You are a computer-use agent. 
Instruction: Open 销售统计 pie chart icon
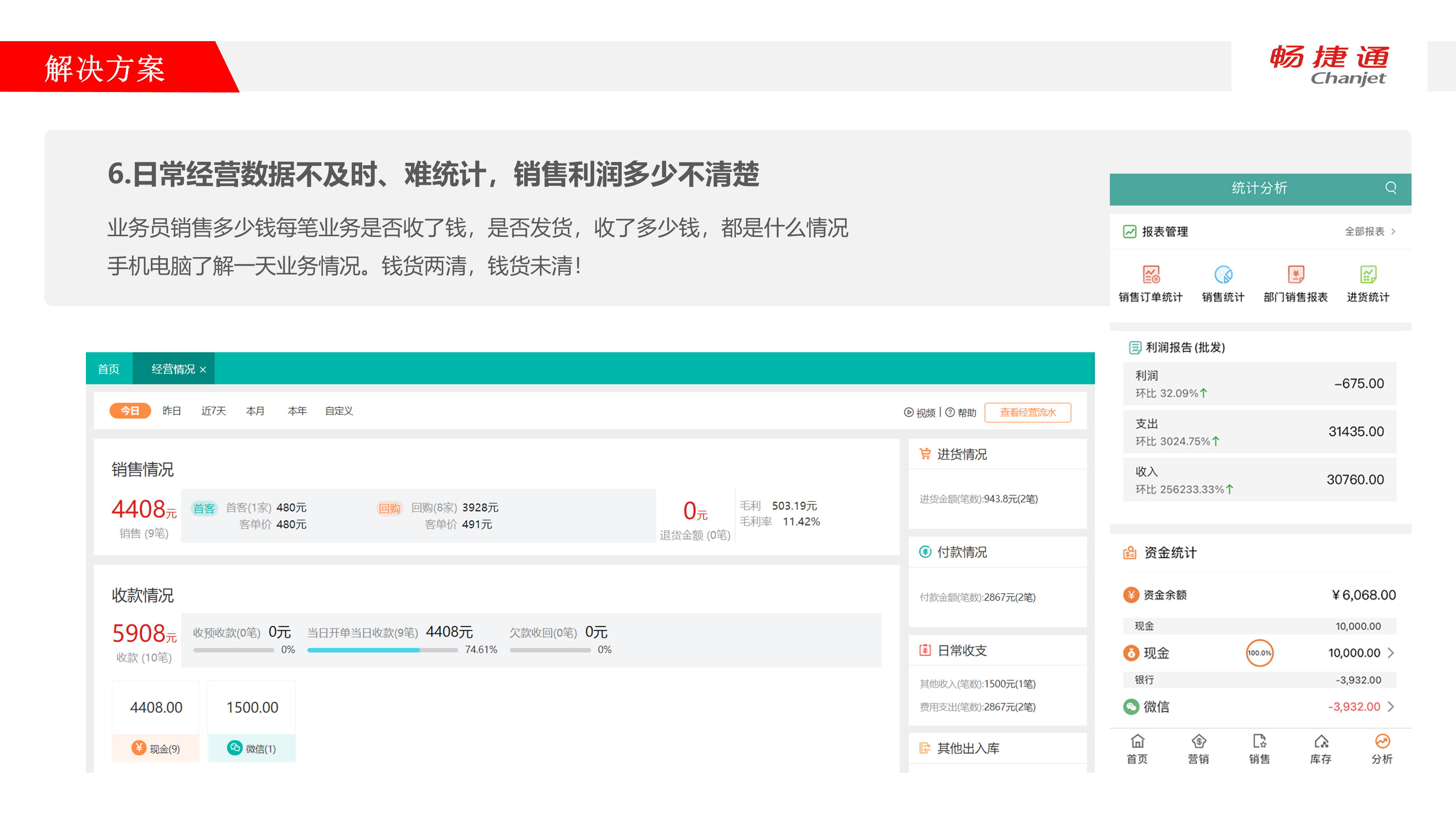point(1223,275)
